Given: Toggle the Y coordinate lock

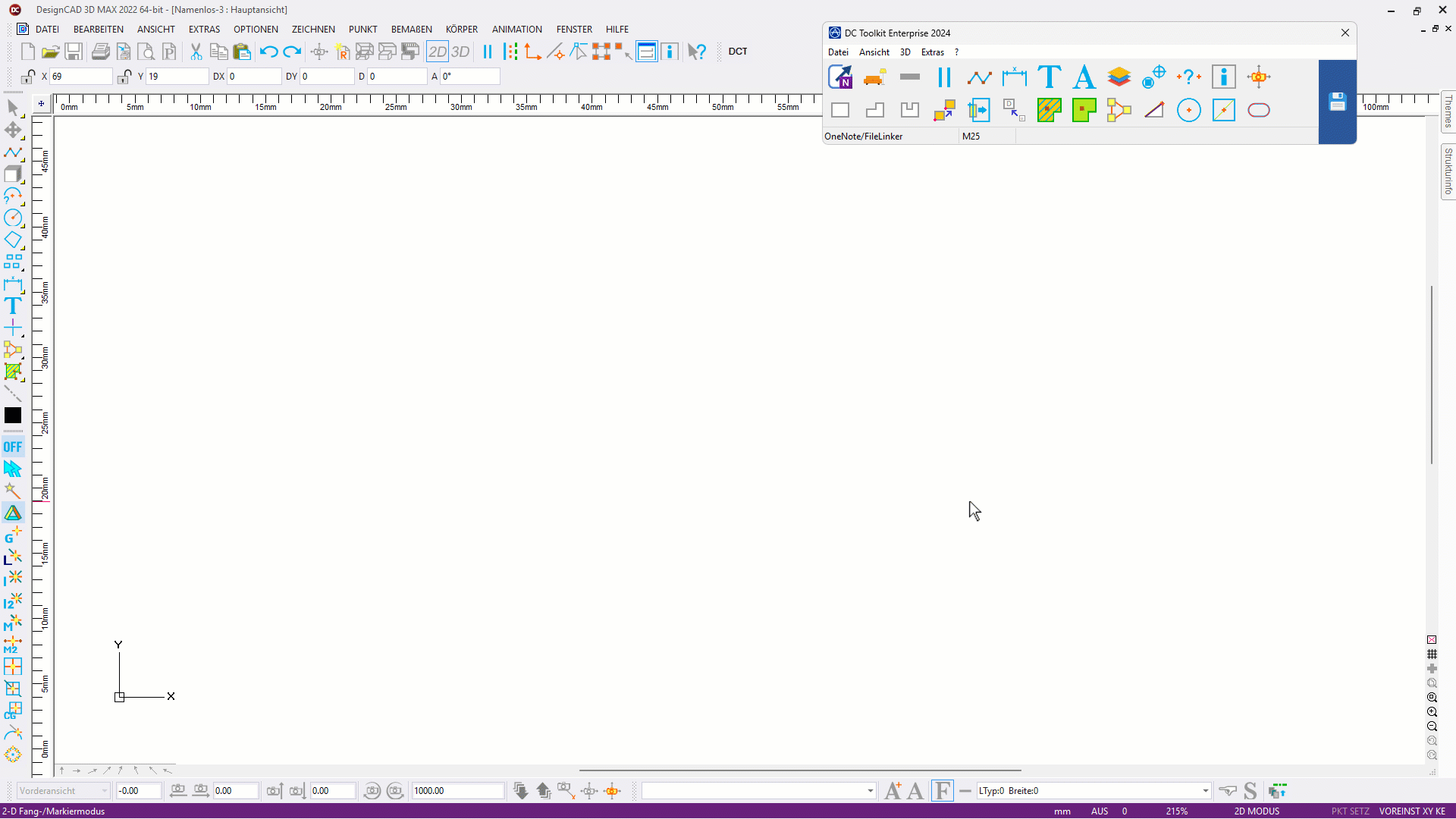Looking at the screenshot, I should pyautogui.click(x=124, y=77).
